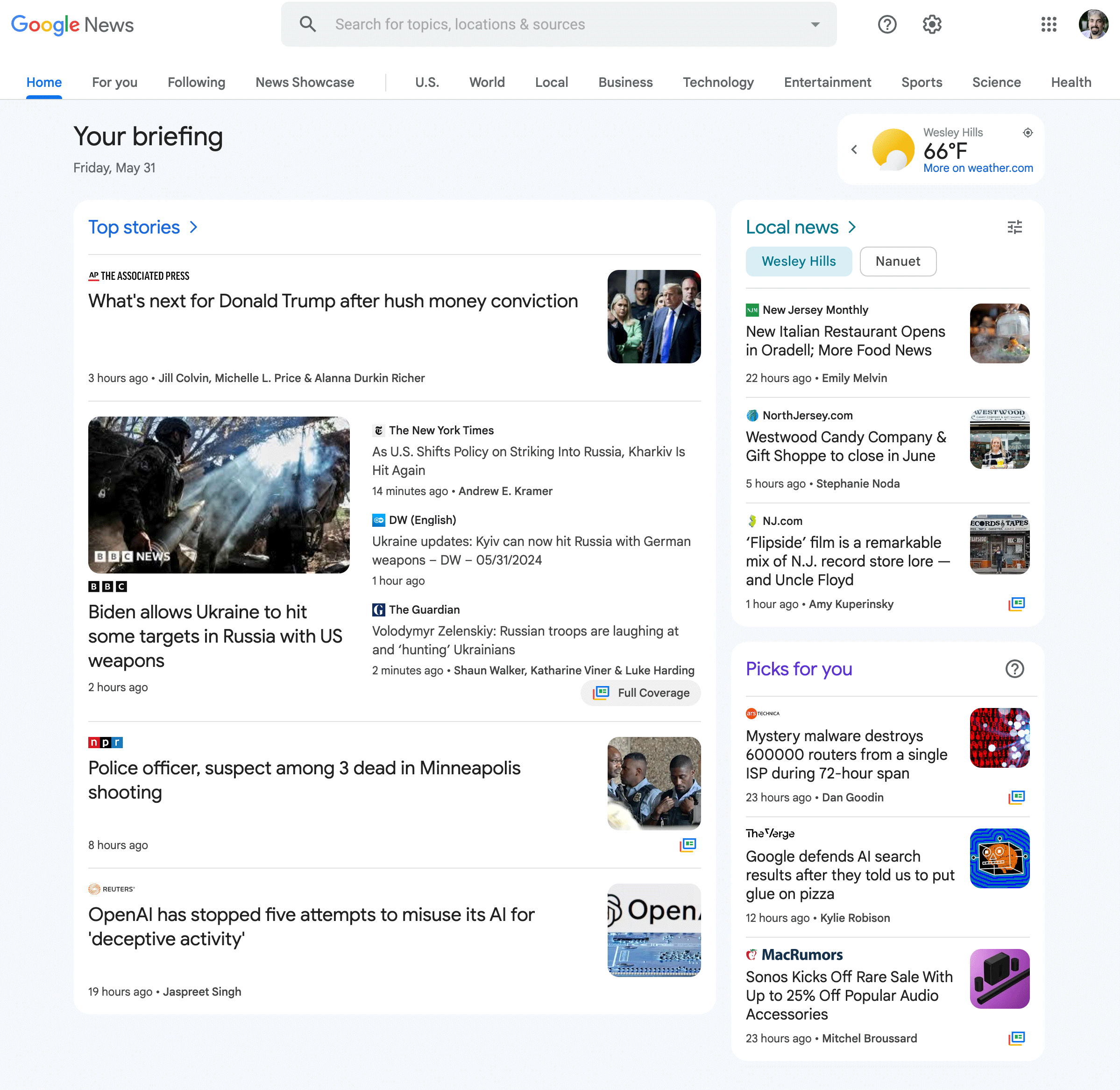Open the For you section
The height and width of the screenshot is (1090, 1120).
point(114,83)
